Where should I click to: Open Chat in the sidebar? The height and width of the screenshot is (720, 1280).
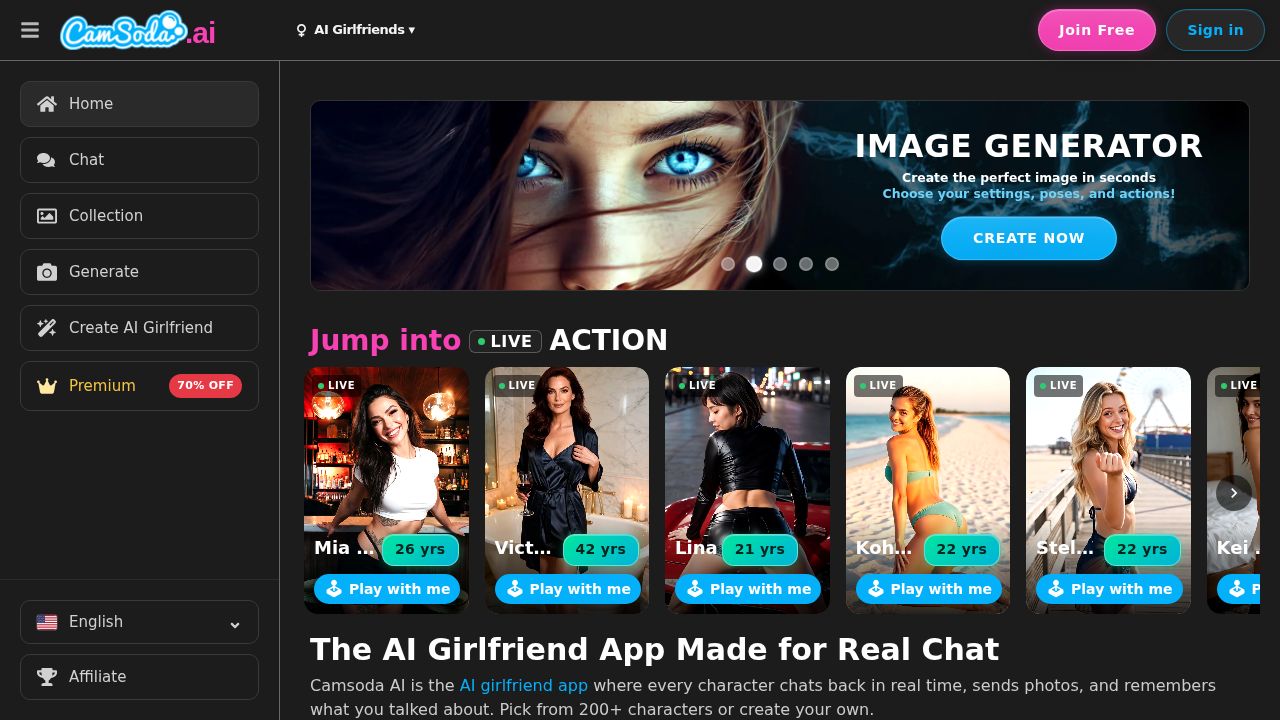[139, 160]
